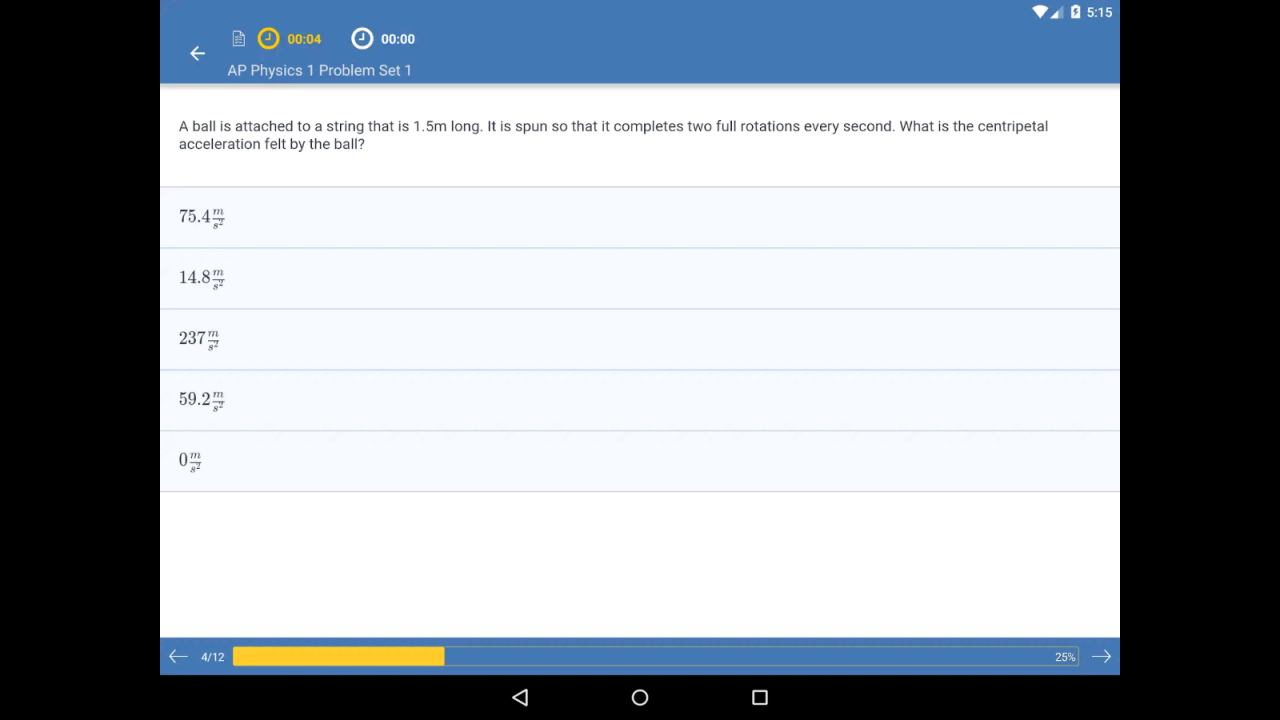
Task: Pick the 59.2 m/s² answer option
Action: pos(640,400)
